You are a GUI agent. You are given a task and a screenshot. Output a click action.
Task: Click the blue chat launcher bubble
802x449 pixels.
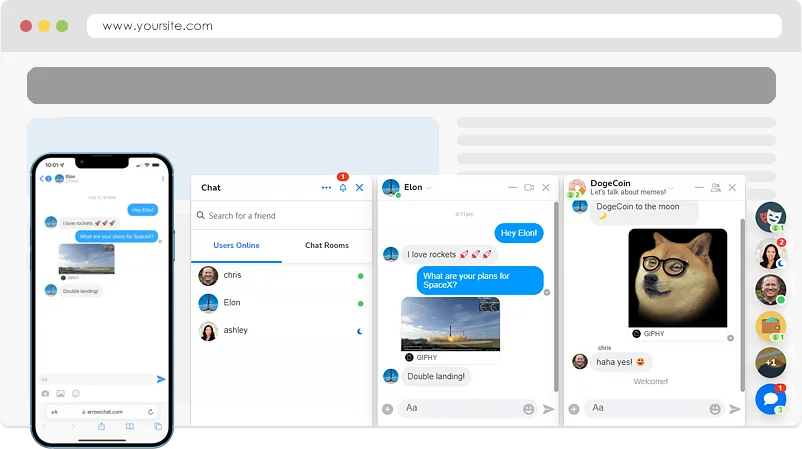tap(770, 399)
